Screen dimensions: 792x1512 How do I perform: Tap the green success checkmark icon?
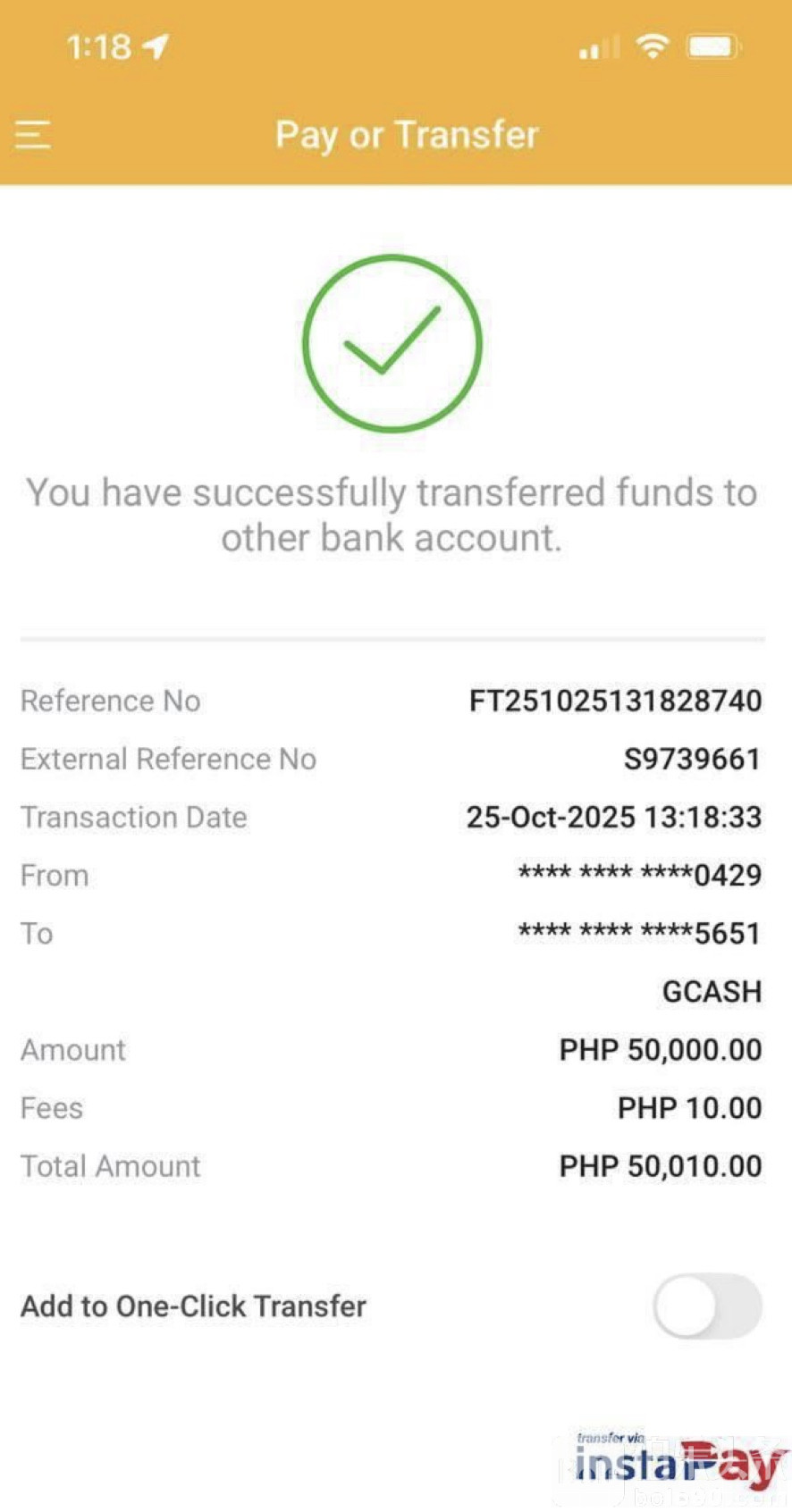click(392, 344)
